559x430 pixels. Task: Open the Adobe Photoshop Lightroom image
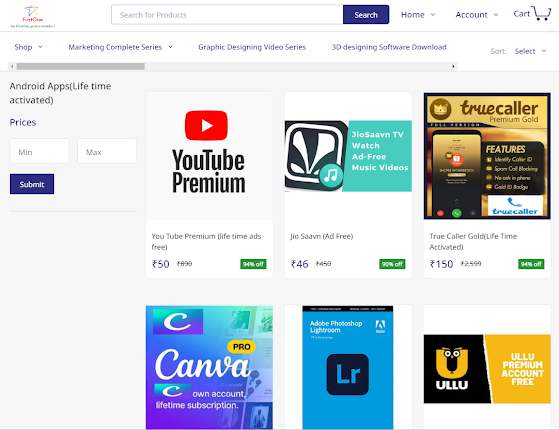click(348, 367)
